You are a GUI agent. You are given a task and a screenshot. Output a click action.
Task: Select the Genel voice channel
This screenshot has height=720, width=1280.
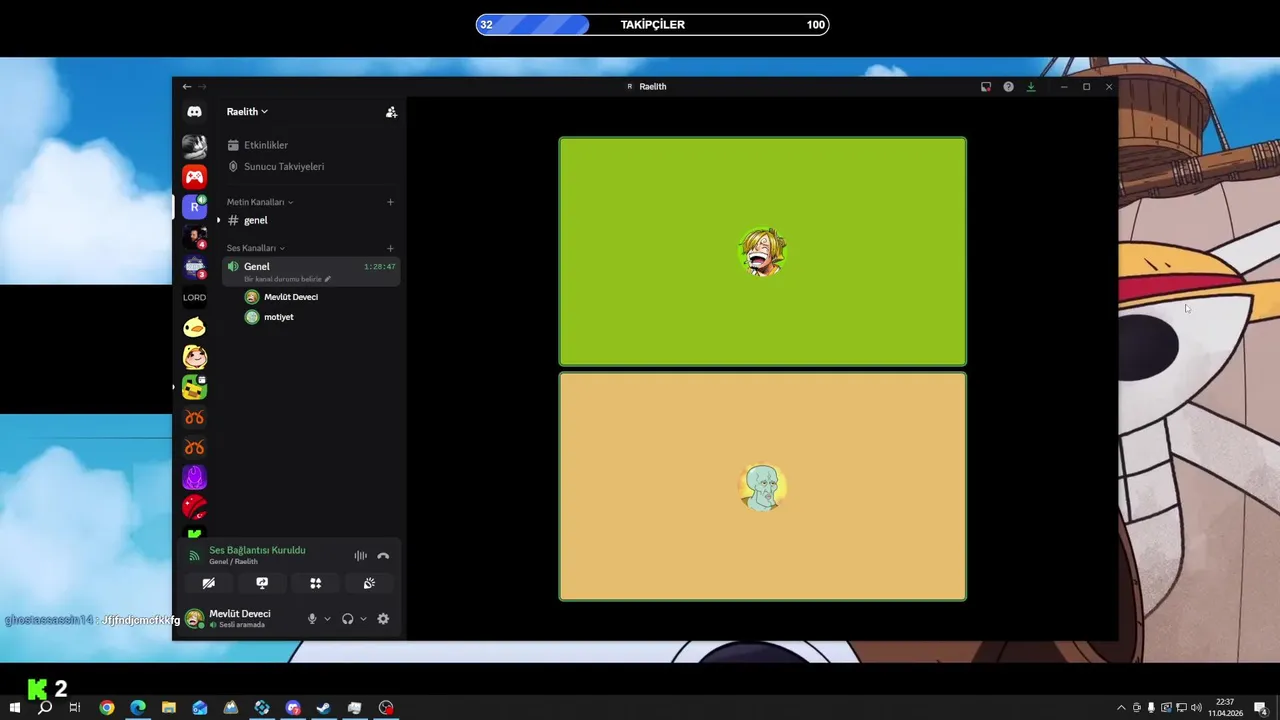pyautogui.click(x=311, y=271)
